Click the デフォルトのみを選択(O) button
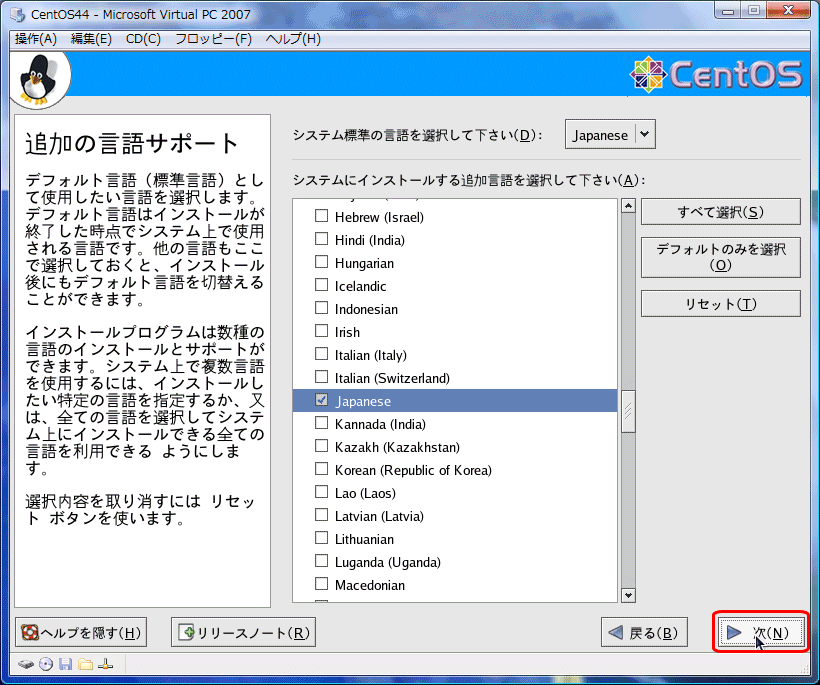The image size is (820, 685). 721,257
